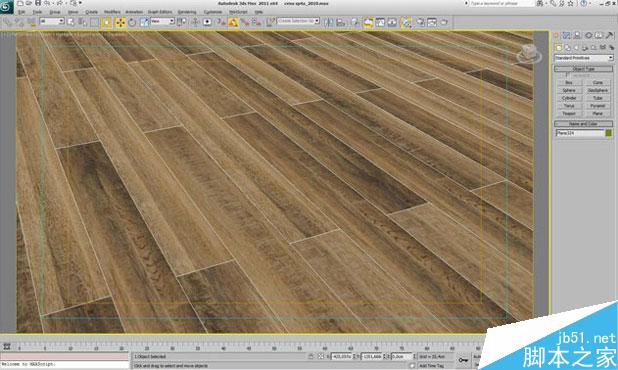
Task: Toggle the 3D Snaps icon
Action: [x=222, y=22]
